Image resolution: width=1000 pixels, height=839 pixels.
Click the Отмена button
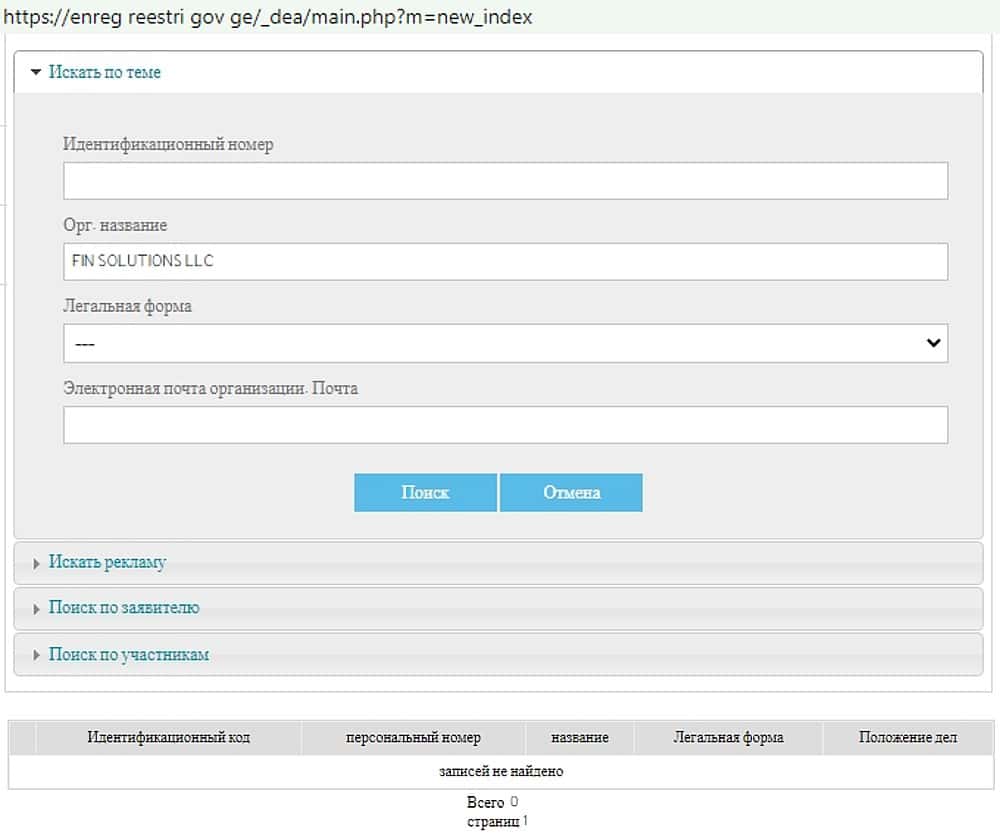pyautogui.click(x=571, y=492)
